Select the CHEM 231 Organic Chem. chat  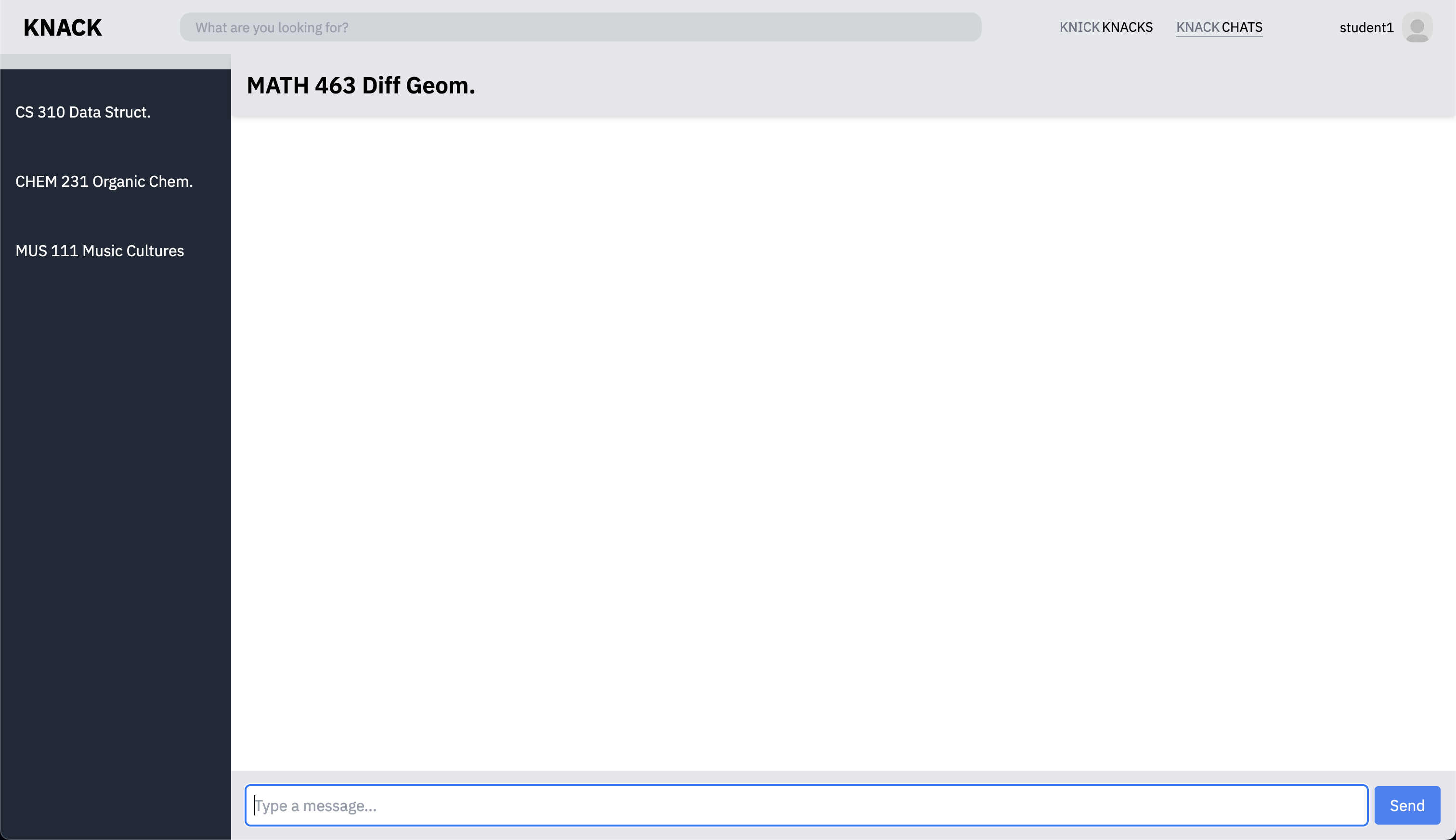coord(104,181)
